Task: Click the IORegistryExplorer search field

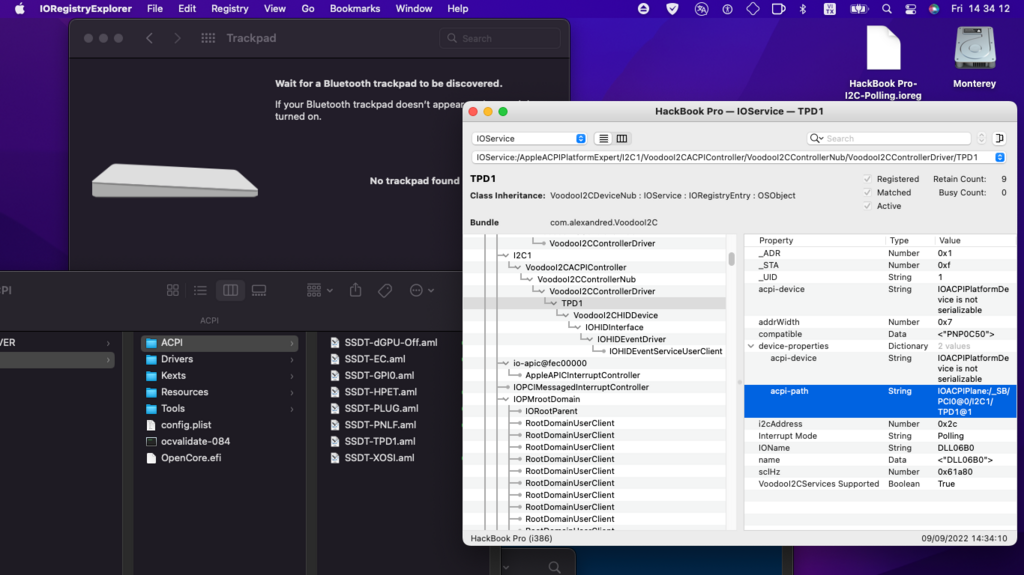Action: pos(890,138)
